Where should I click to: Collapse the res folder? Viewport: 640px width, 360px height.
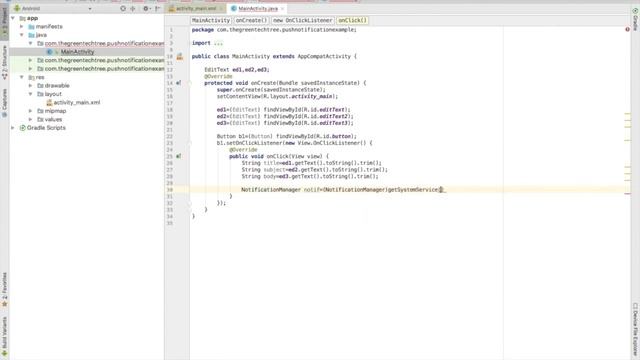click(22, 77)
